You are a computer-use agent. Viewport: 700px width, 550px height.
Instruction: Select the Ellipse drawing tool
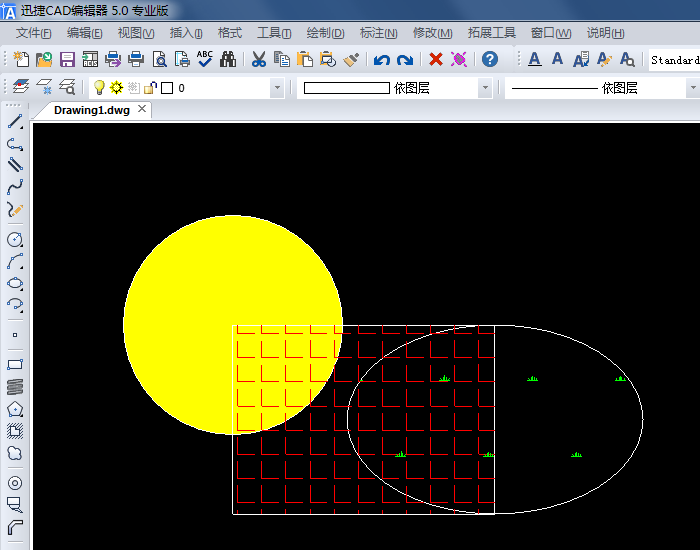[x=15, y=283]
